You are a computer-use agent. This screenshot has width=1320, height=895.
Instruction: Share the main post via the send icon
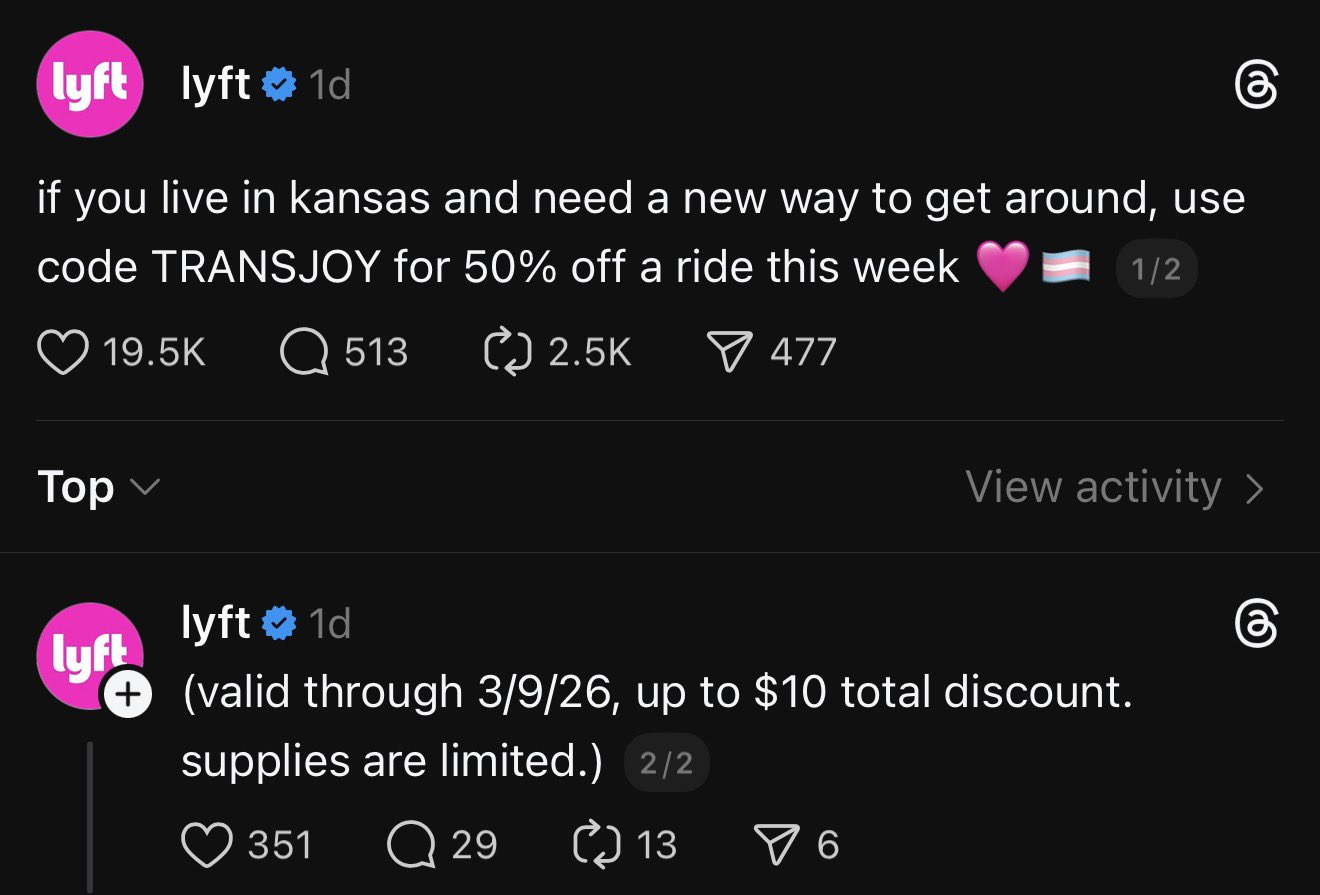tap(731, 351)
